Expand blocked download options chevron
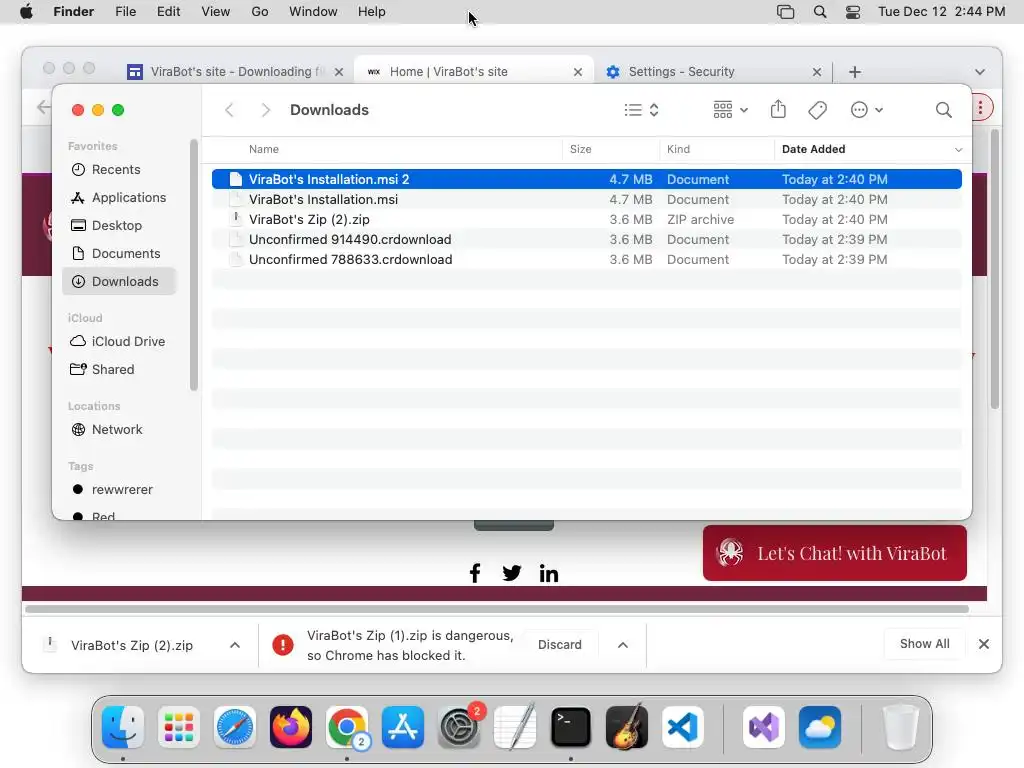1024x768 pixels. coord(623,645)
